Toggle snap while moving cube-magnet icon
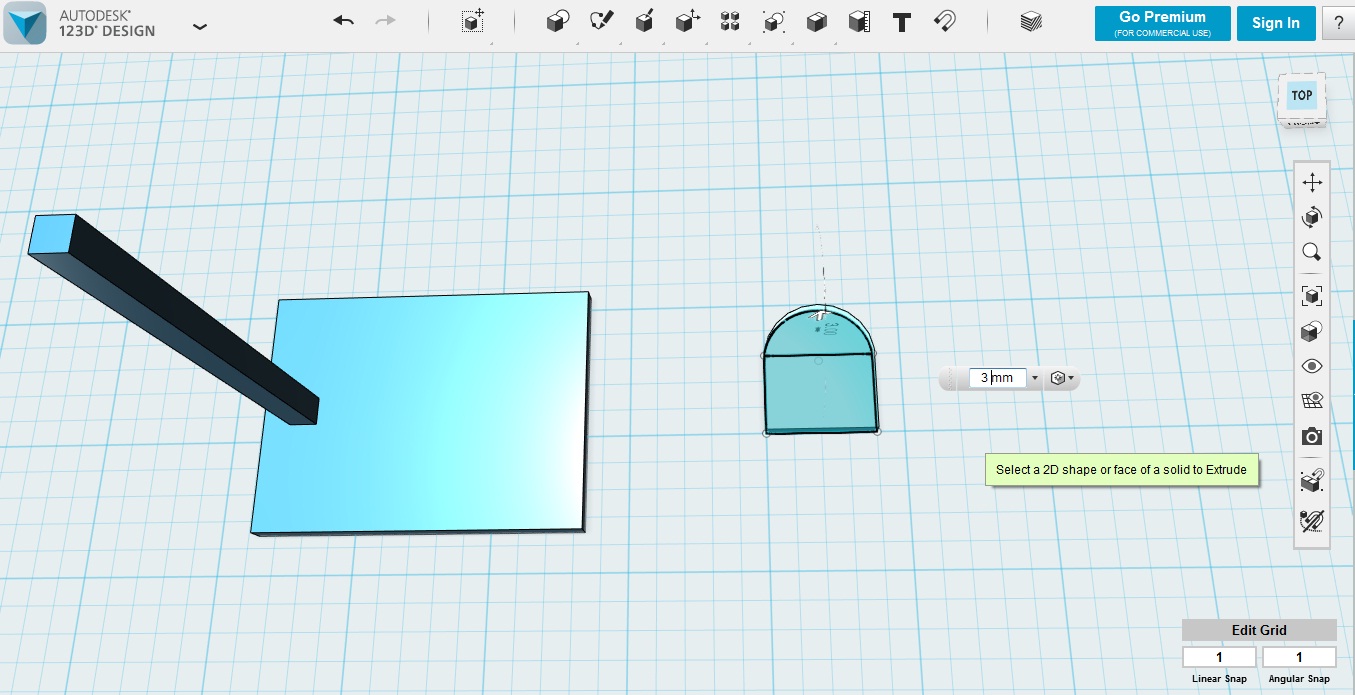 1312,481
